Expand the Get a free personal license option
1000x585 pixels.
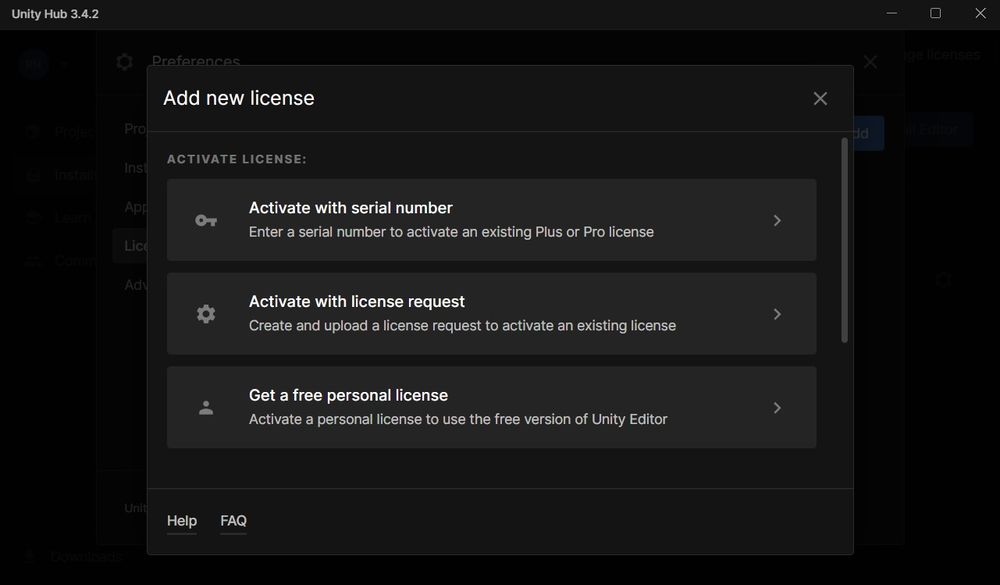click(777, 407)
